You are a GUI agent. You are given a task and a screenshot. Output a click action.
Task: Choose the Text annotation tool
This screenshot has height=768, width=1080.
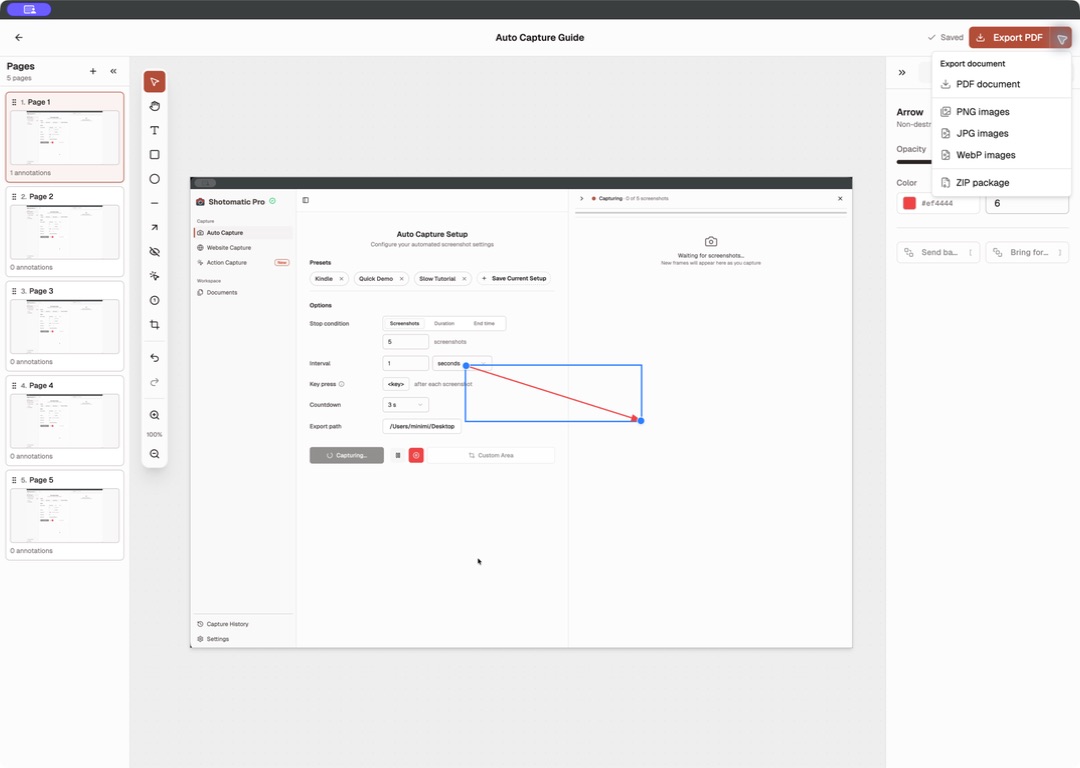point(154,130)
